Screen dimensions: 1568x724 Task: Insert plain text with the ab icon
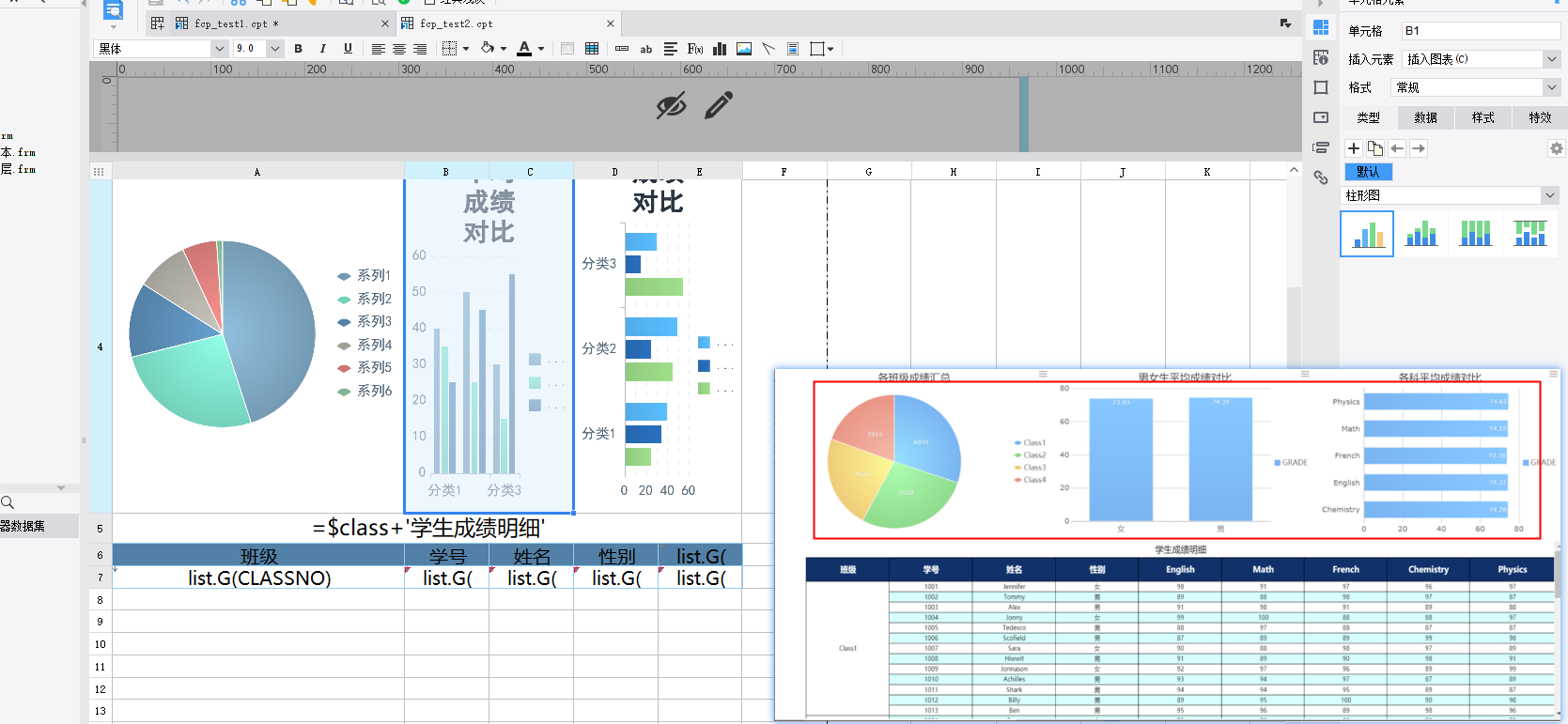coord(646,50)
